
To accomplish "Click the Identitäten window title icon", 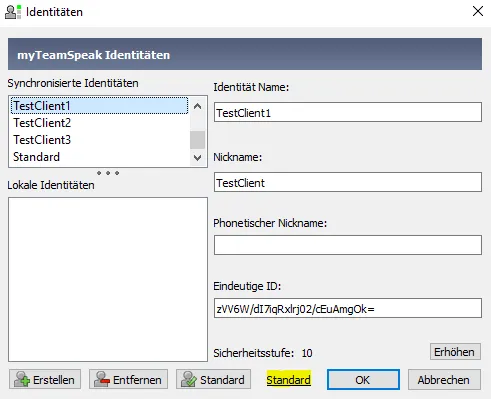I will (x=13, y=12).
